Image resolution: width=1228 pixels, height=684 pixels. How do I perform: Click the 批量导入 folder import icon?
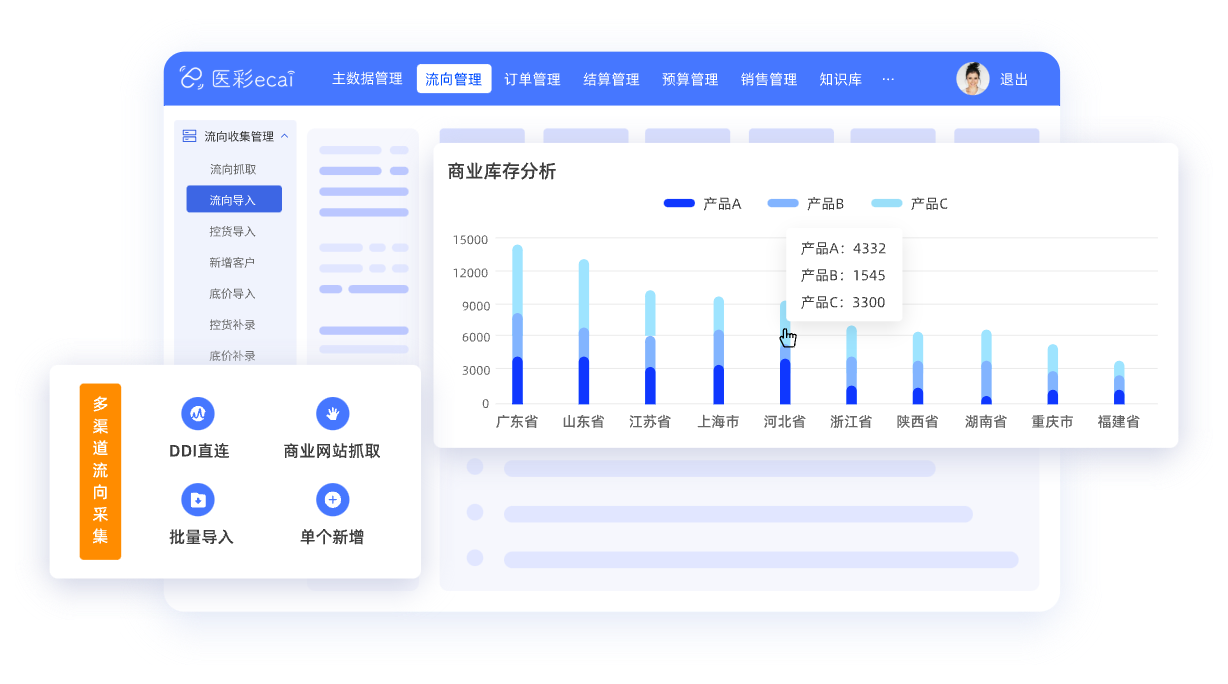point(198,499)
